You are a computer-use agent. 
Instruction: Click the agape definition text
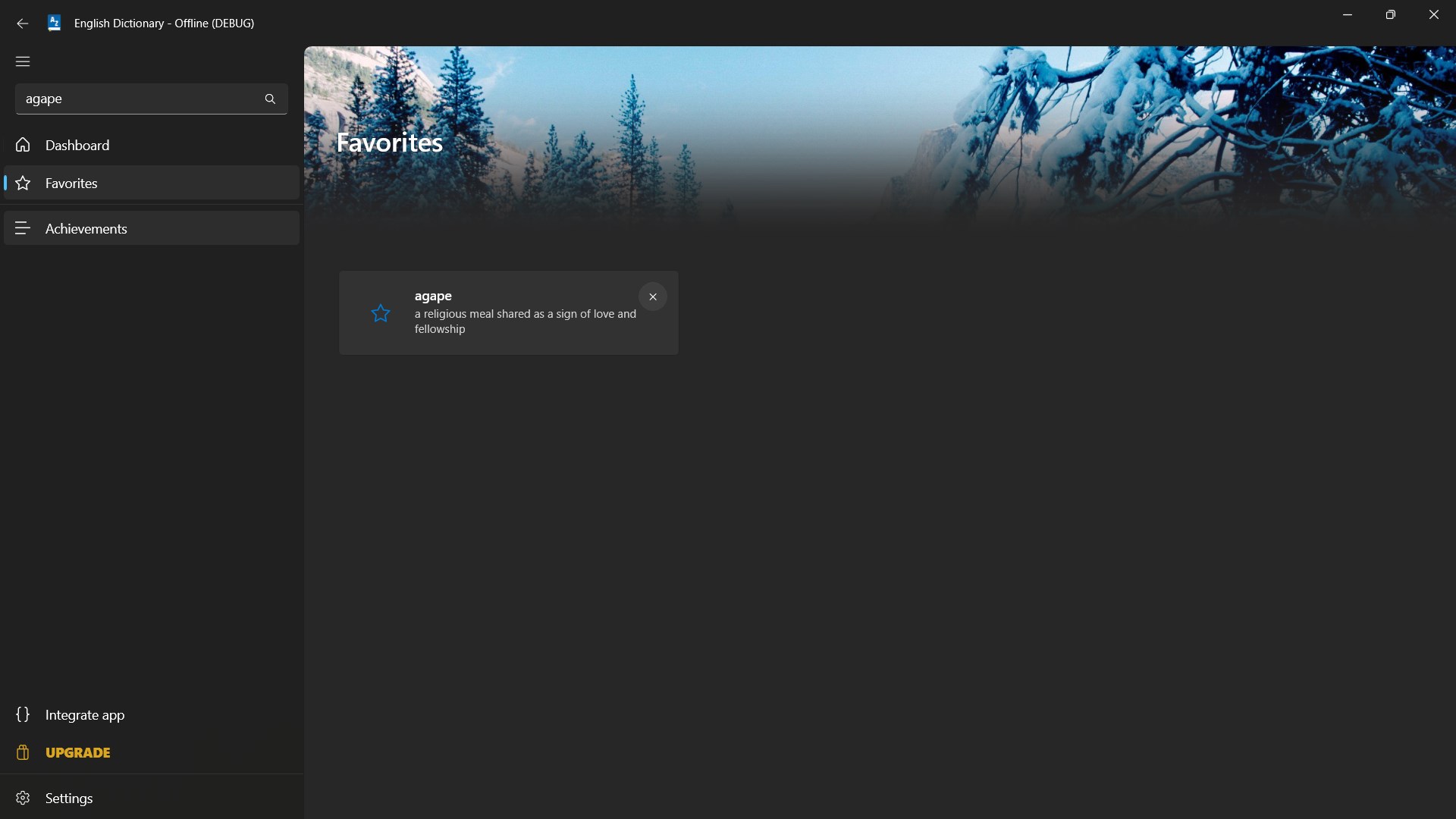525,322
